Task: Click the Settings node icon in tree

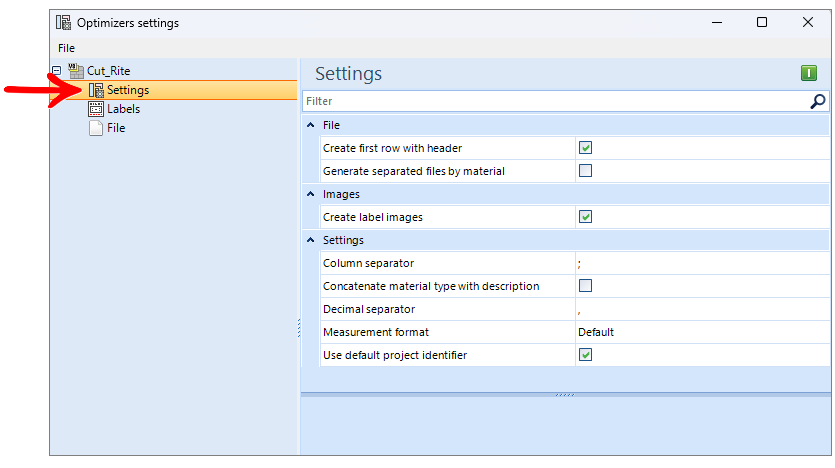Action: coord(96,90)
